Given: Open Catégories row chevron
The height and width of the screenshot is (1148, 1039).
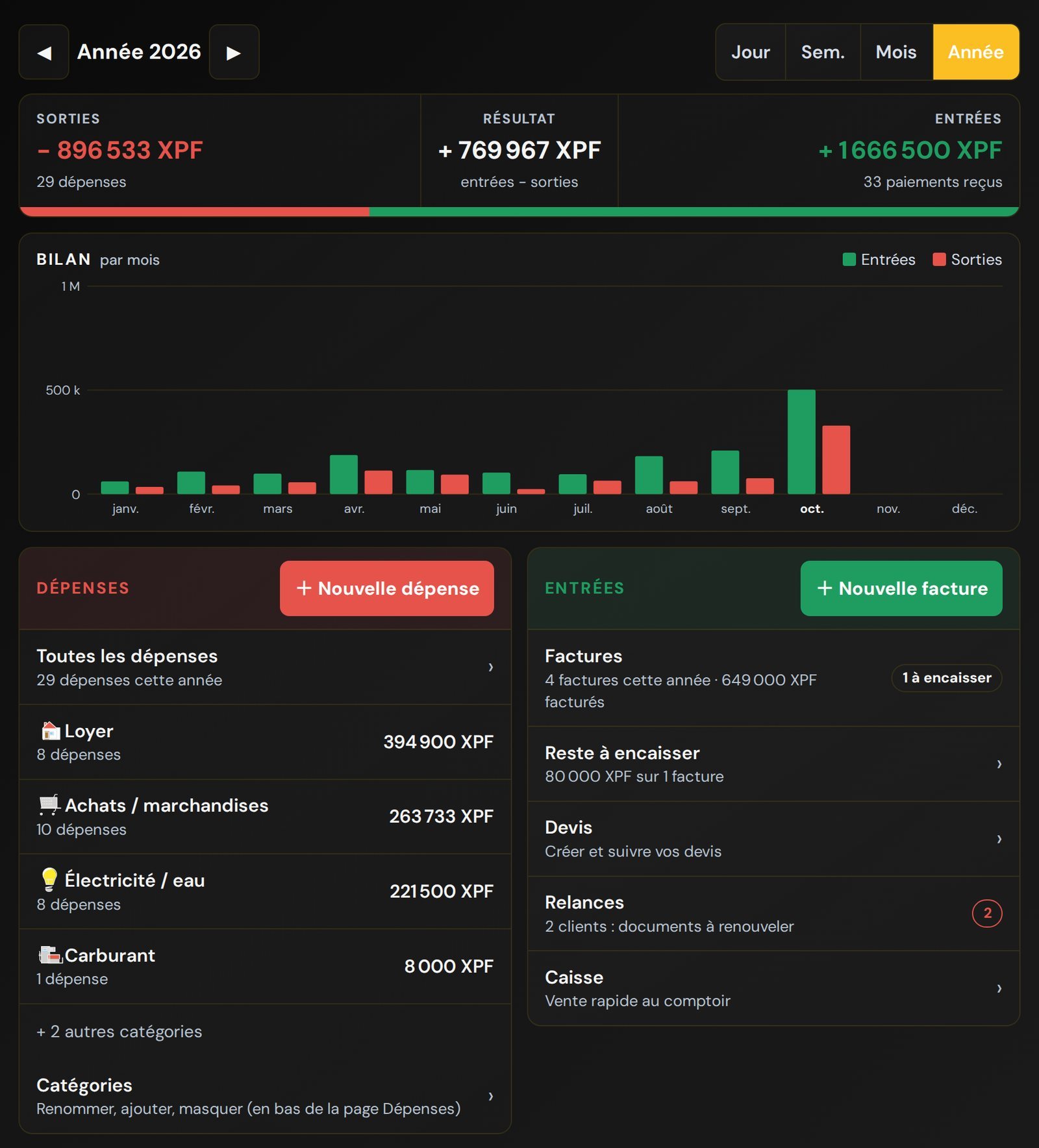Looking at the screenshot, I should tap(491, 1096).
